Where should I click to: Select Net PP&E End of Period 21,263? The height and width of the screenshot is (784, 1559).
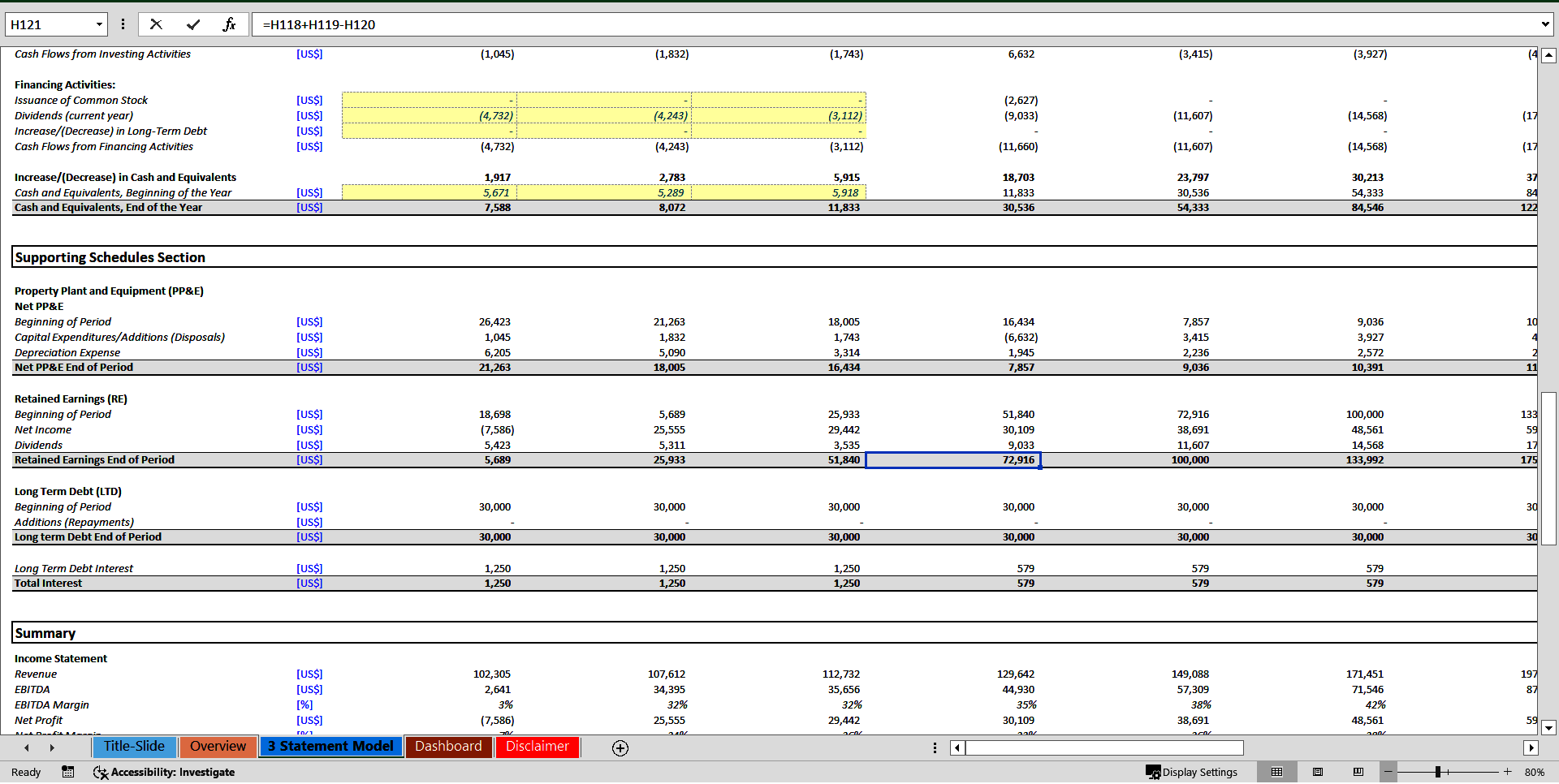429,368
